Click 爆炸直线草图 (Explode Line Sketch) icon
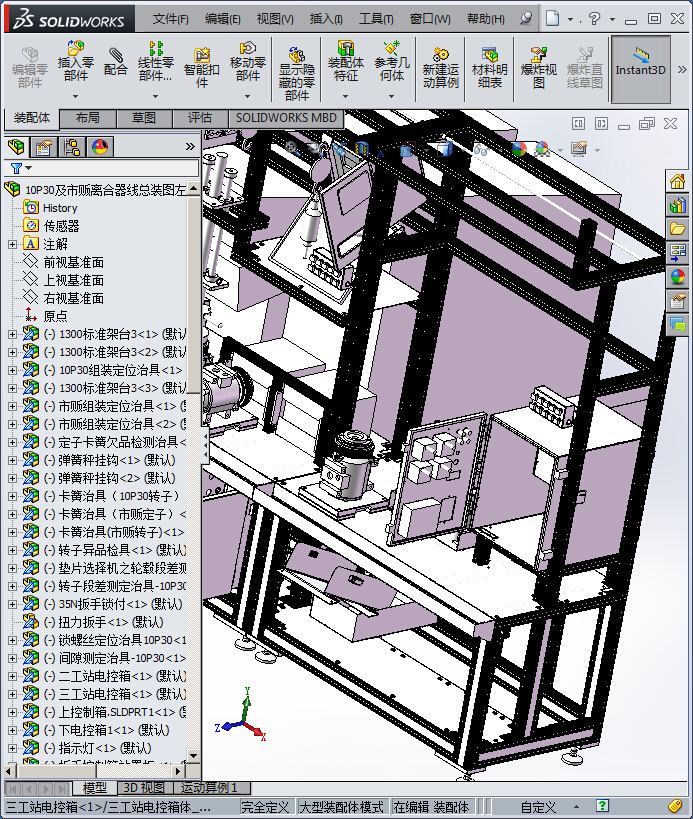This screenshot has height=819, width=693. pos(585,67)
